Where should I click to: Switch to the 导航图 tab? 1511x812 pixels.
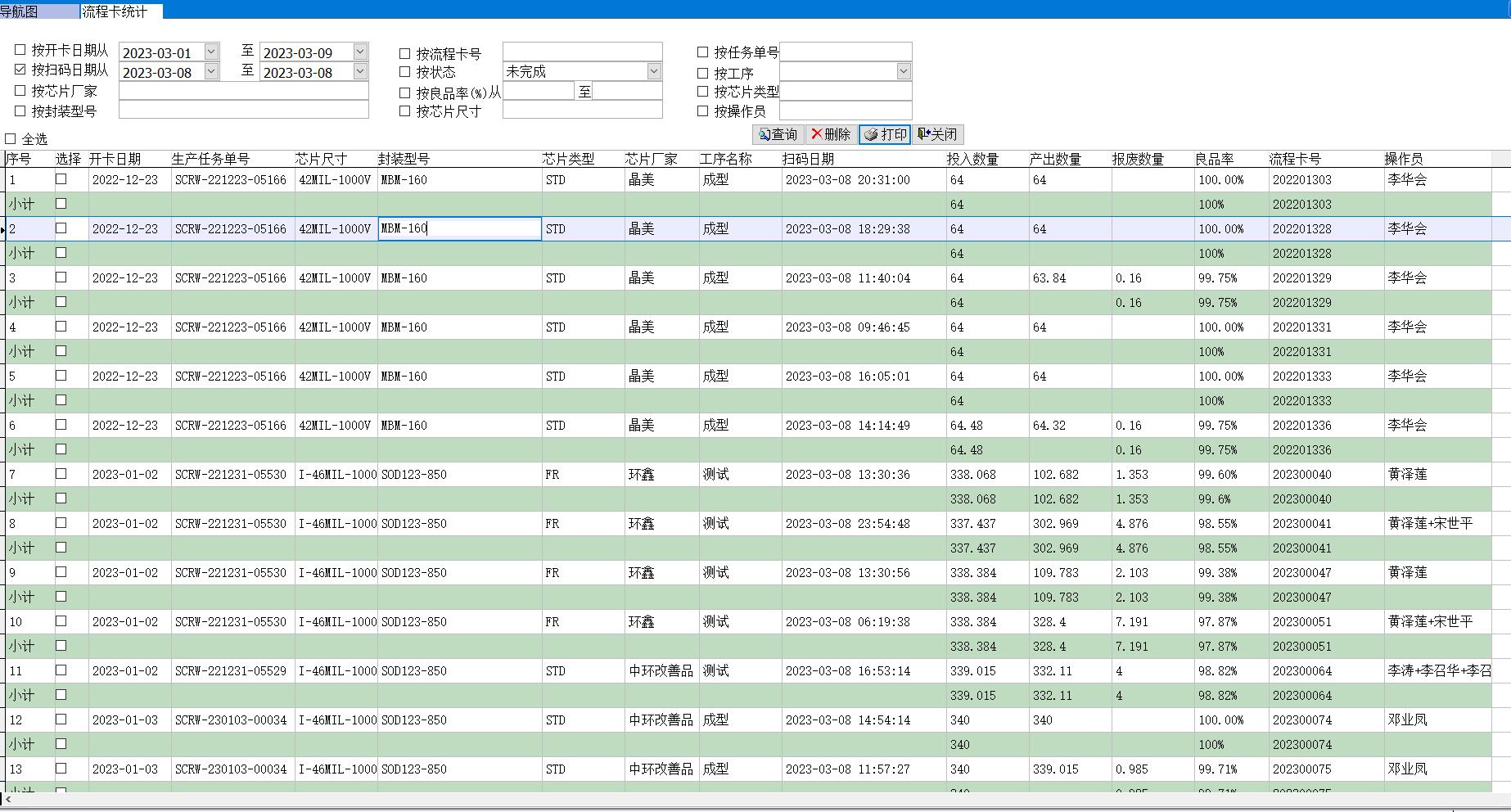20,11
